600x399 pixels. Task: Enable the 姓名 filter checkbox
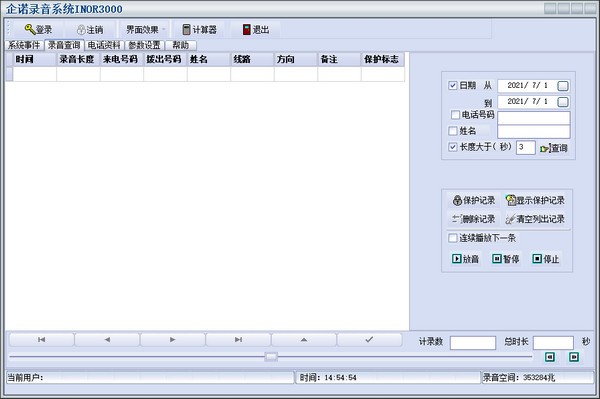(453, 131)
